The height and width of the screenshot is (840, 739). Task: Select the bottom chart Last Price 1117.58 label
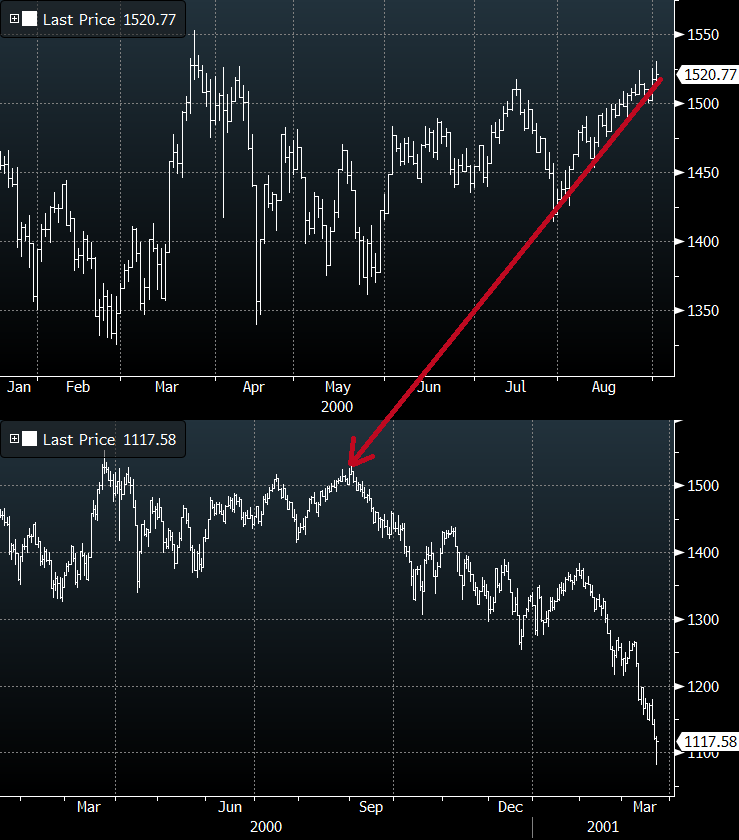pos(109,440)
